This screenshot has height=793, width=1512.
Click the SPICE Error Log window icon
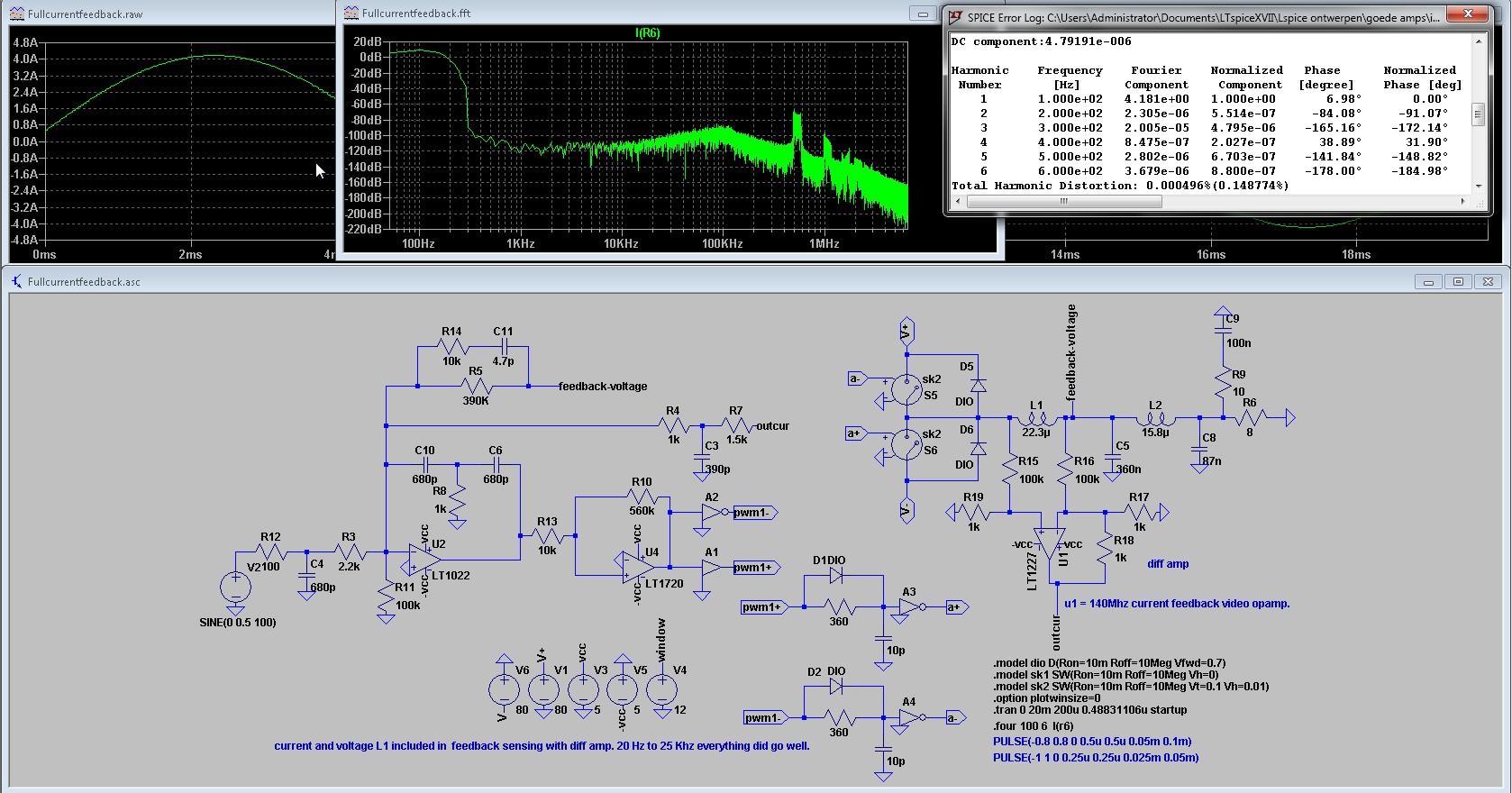click(956, 16)
